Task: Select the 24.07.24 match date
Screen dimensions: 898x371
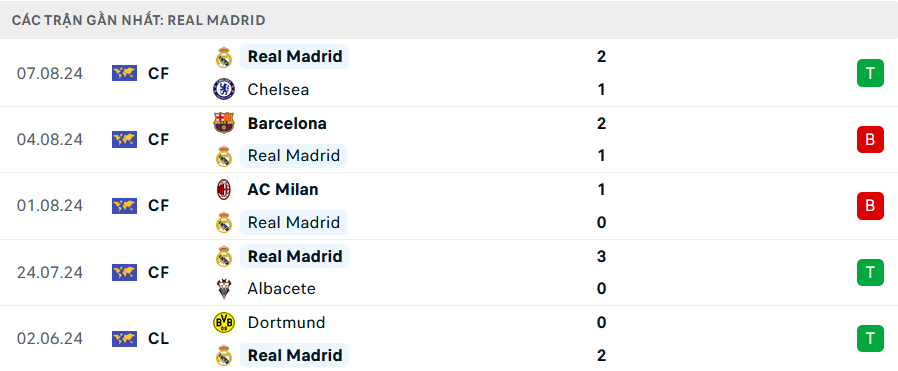Action: pyautogui.click(x=50, y=273)
